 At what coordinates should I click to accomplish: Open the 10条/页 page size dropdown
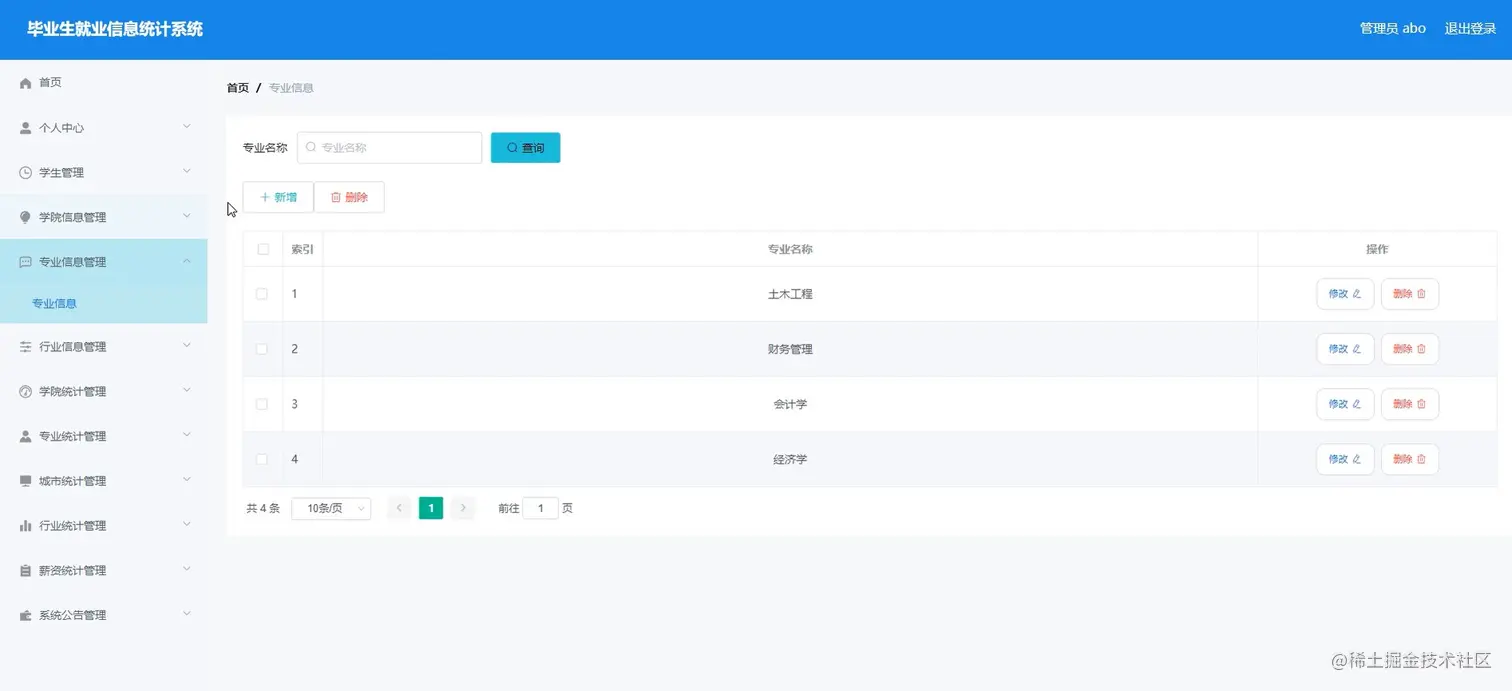(331, 508)
